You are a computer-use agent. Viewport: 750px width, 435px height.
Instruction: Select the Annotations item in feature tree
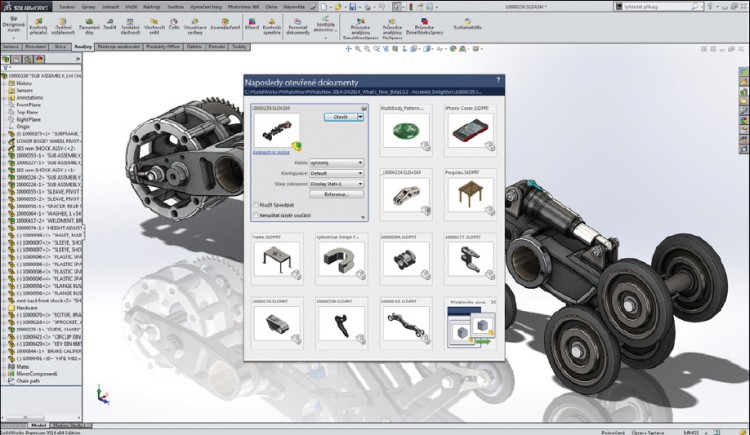(32, 96)
